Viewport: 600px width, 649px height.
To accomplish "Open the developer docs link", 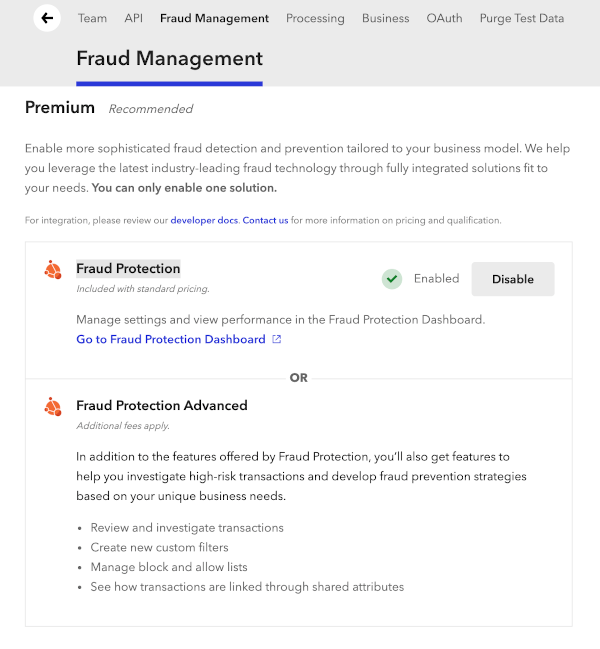I will pyautogui.click(x=205, y=220).
